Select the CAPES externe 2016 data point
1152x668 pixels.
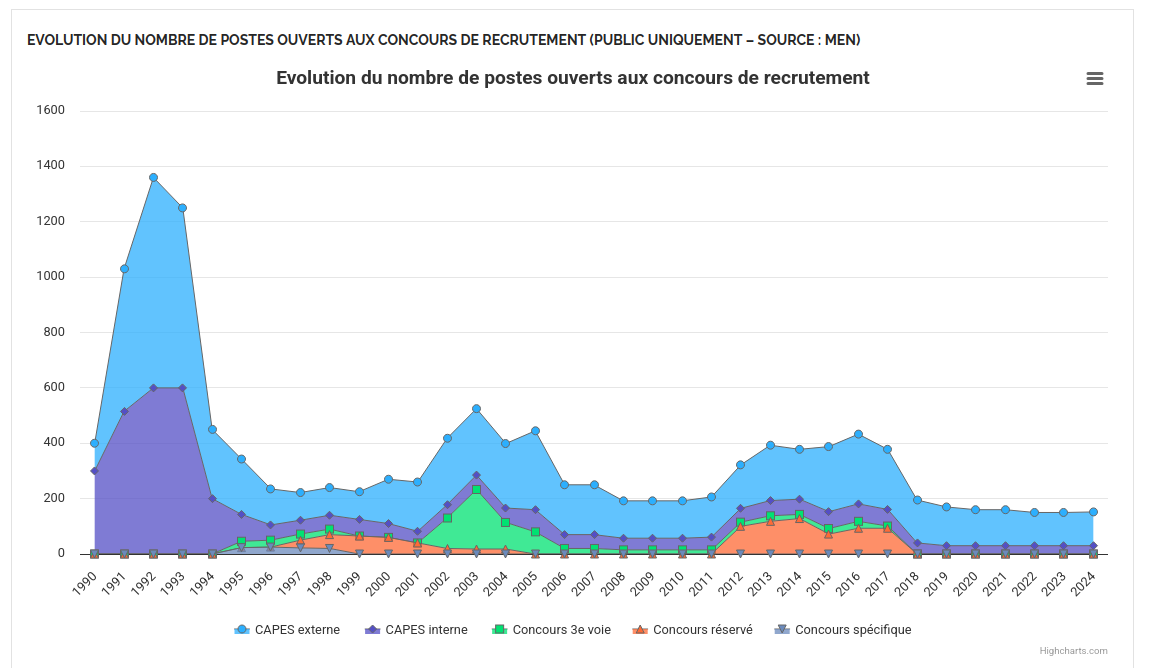(858, 434)
